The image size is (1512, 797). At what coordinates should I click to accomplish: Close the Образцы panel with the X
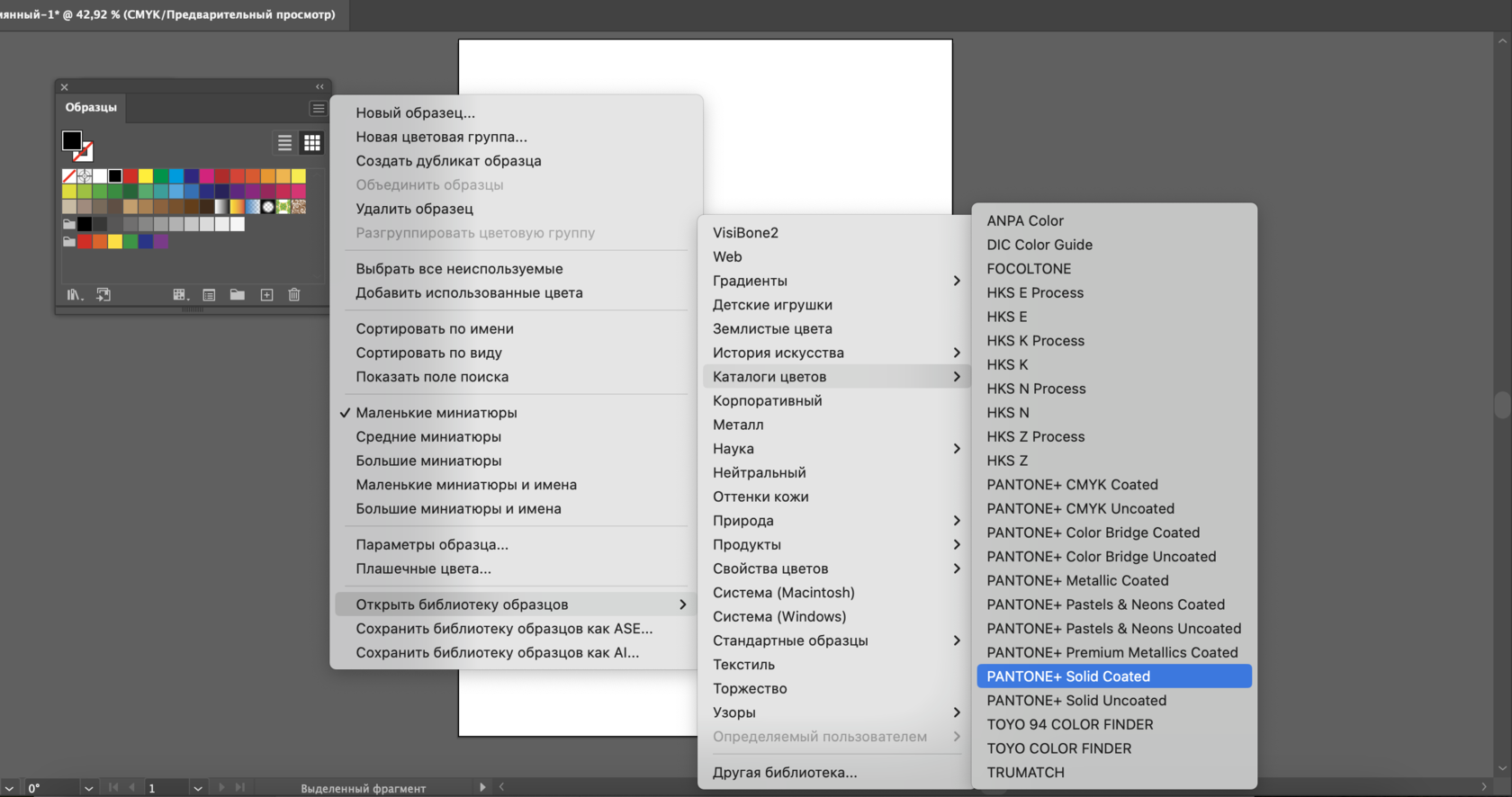64,87
